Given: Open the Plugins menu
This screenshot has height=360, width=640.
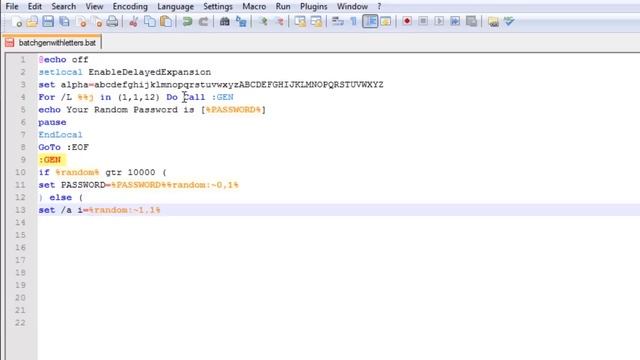Looking at the screenshot, I should tap(313, 7).
